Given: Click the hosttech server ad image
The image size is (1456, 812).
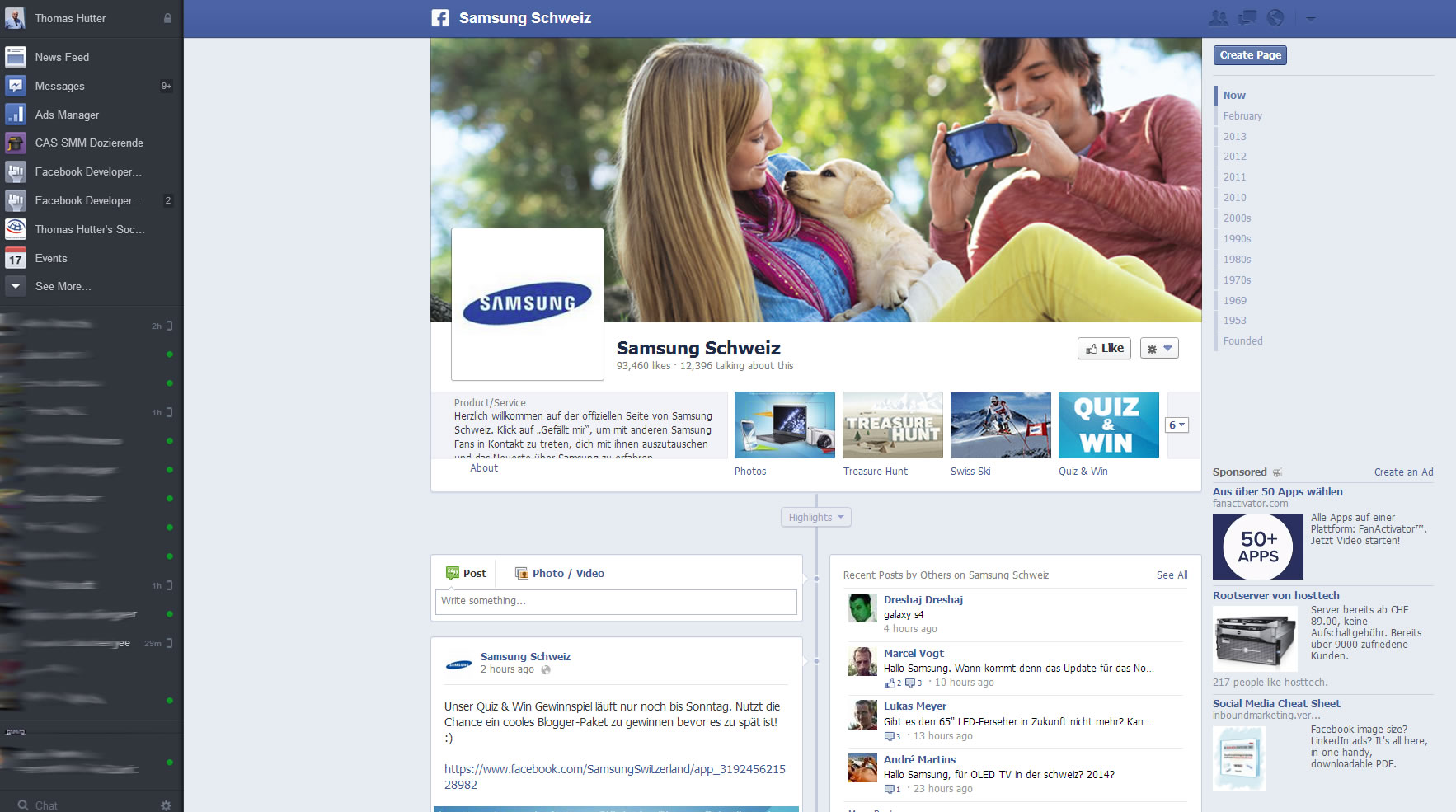Looking at the screenshot, I should 1255,639.
